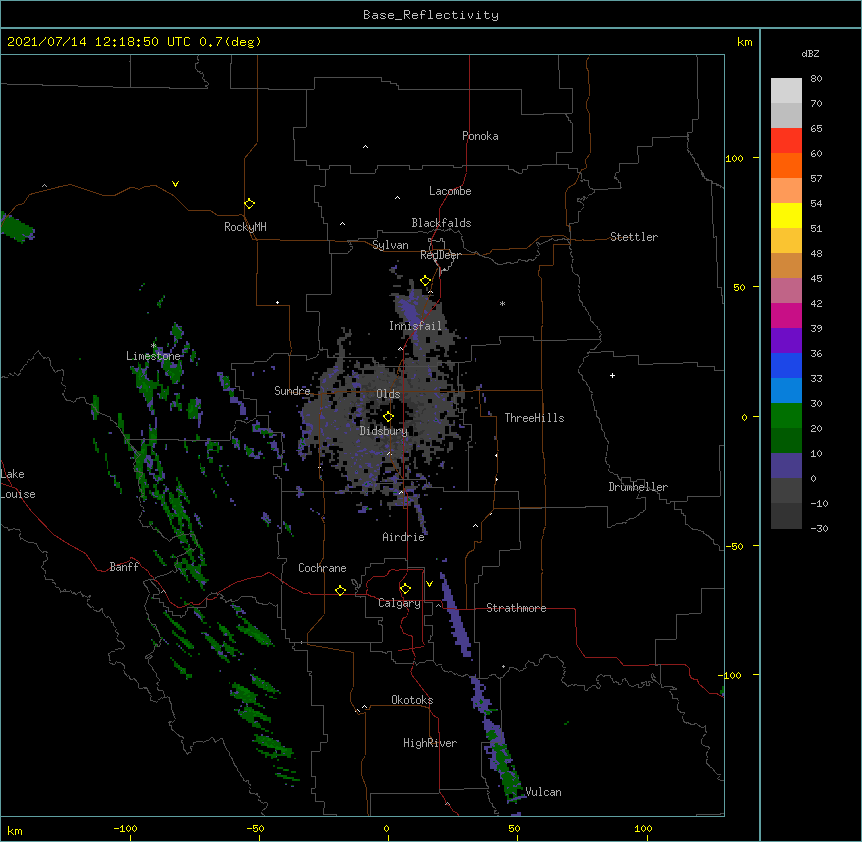Click the Stettler city label
The height and width of the screenshot is (842, 862).
point(634,237)
